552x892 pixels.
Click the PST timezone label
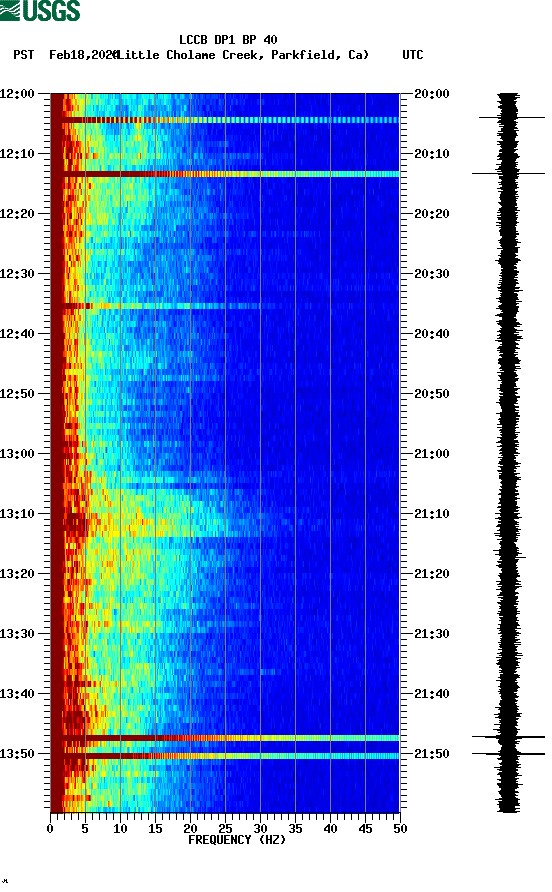coord(23,55)
